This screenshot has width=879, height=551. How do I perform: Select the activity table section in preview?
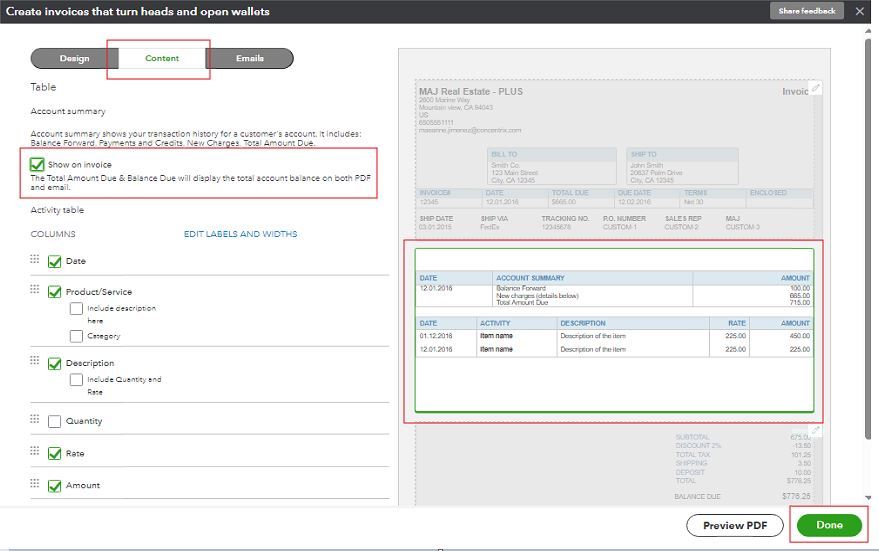coord(614,331)
